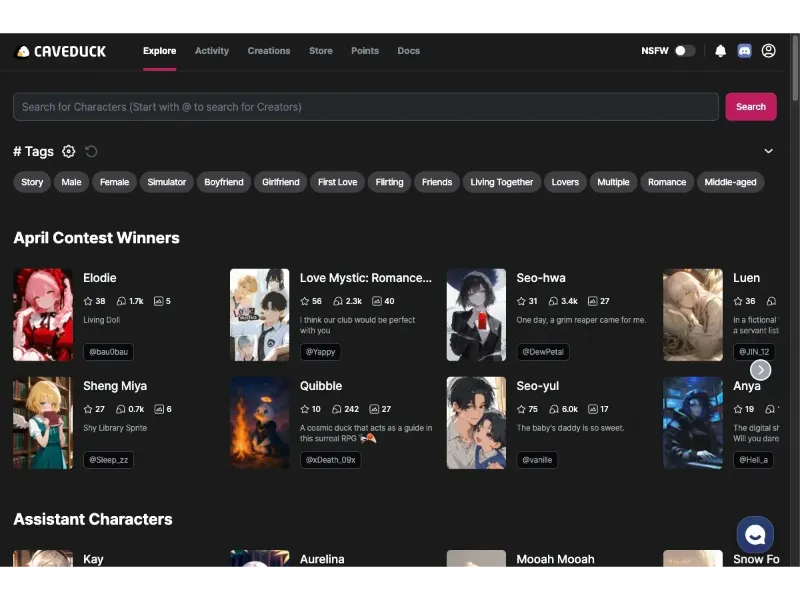The image size is (800, 600).
Task: Click the right arrow to see more winners
Action: click(x=761, y=370)
